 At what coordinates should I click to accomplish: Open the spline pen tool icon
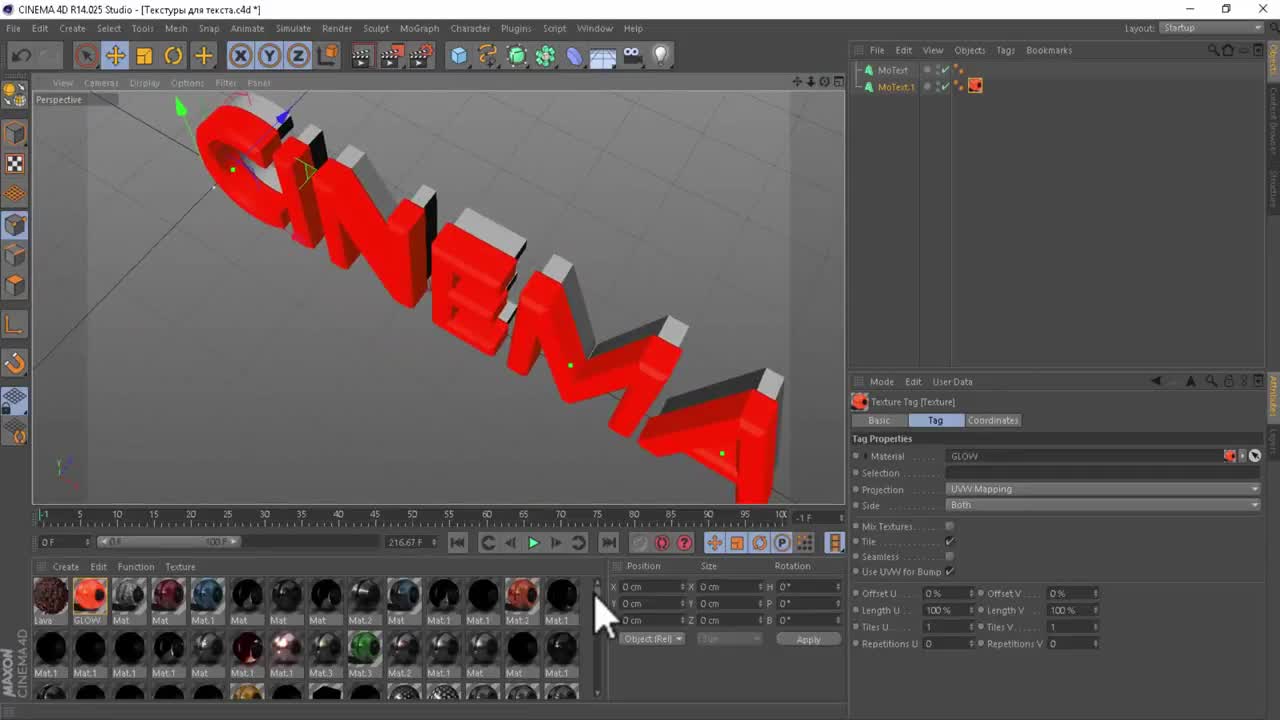tap(487, 56)
